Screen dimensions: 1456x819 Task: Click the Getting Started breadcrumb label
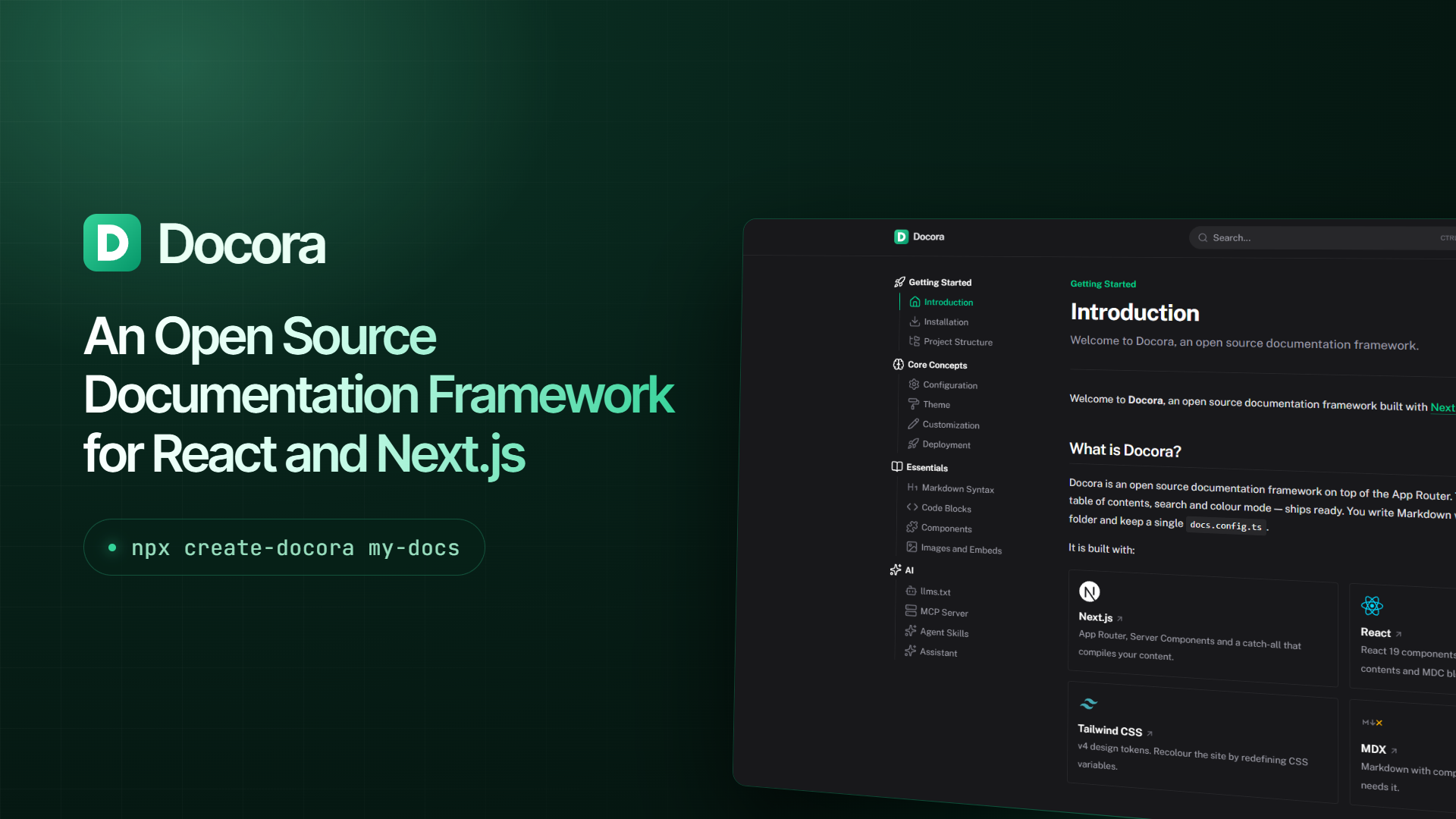click(1103, 284)
